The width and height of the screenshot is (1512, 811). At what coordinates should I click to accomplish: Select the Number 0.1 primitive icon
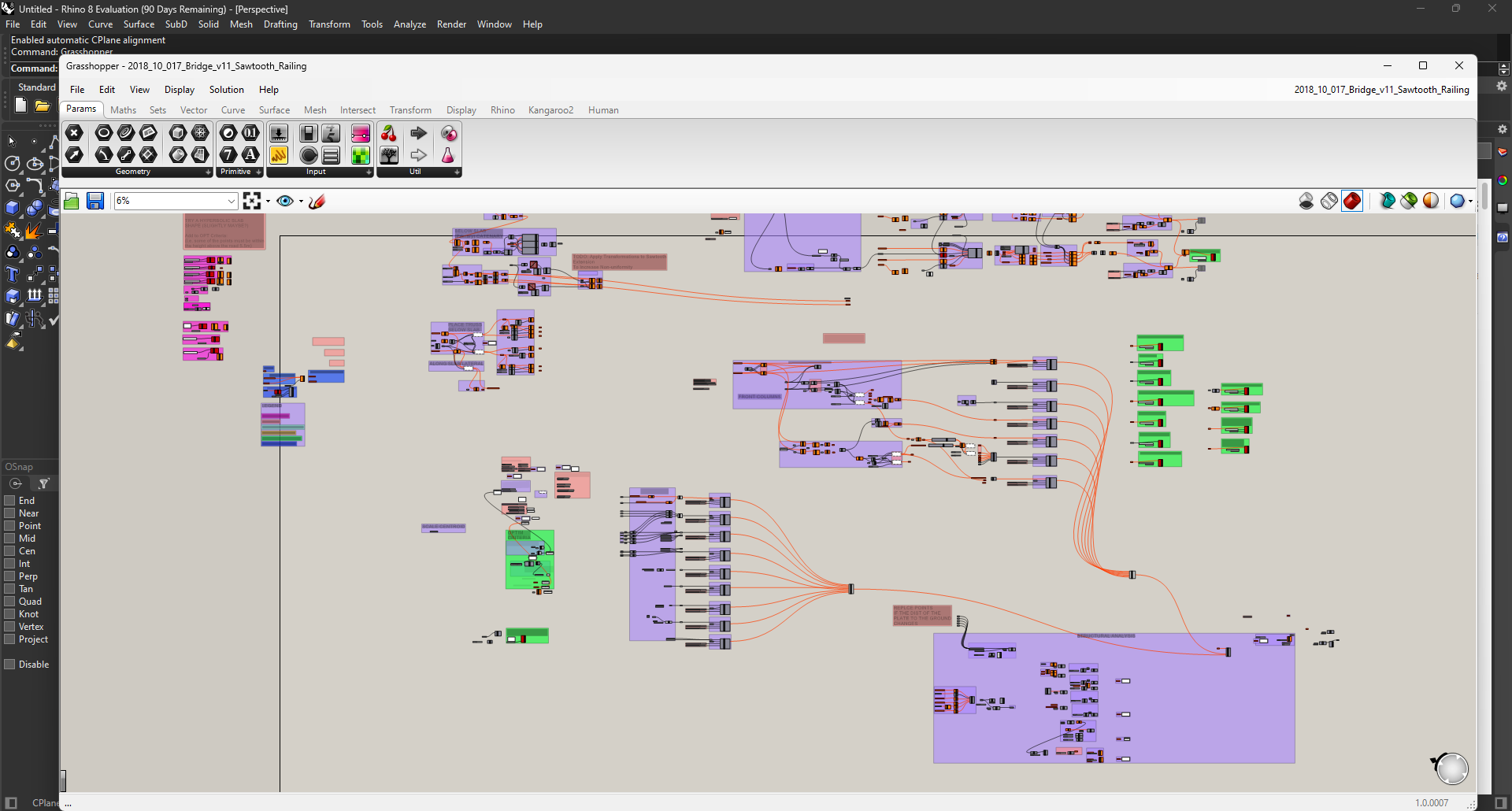pyautogui.click(x=250, y=133)
